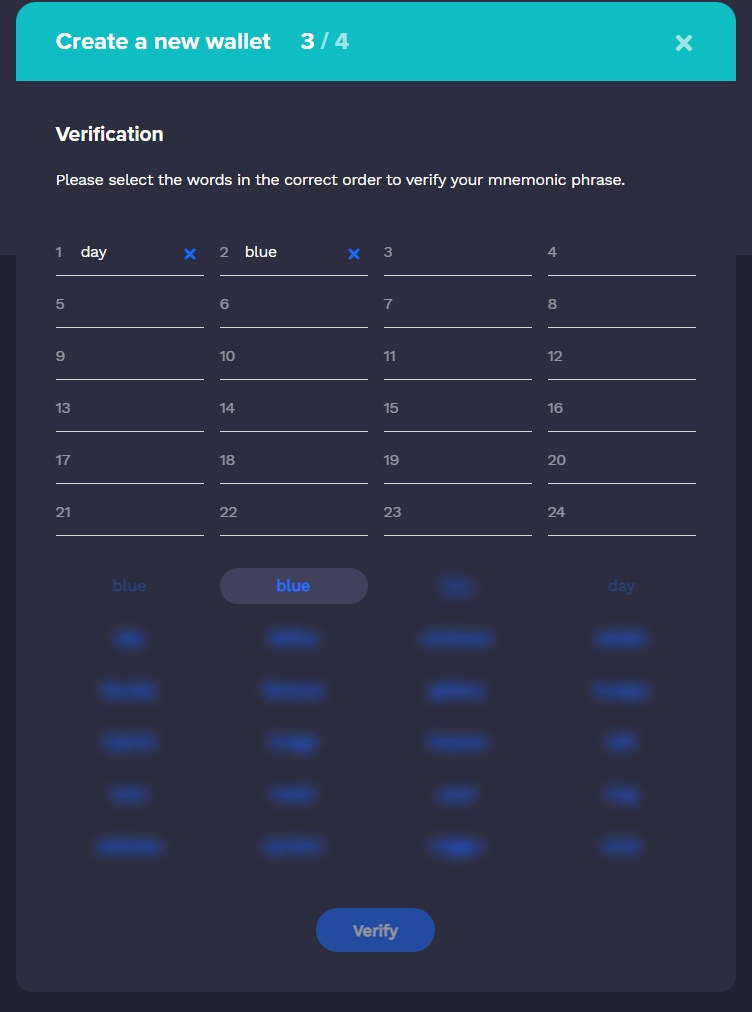
Task: Close the Create a new wallet dialog
Action: click(x=684, y=43)
